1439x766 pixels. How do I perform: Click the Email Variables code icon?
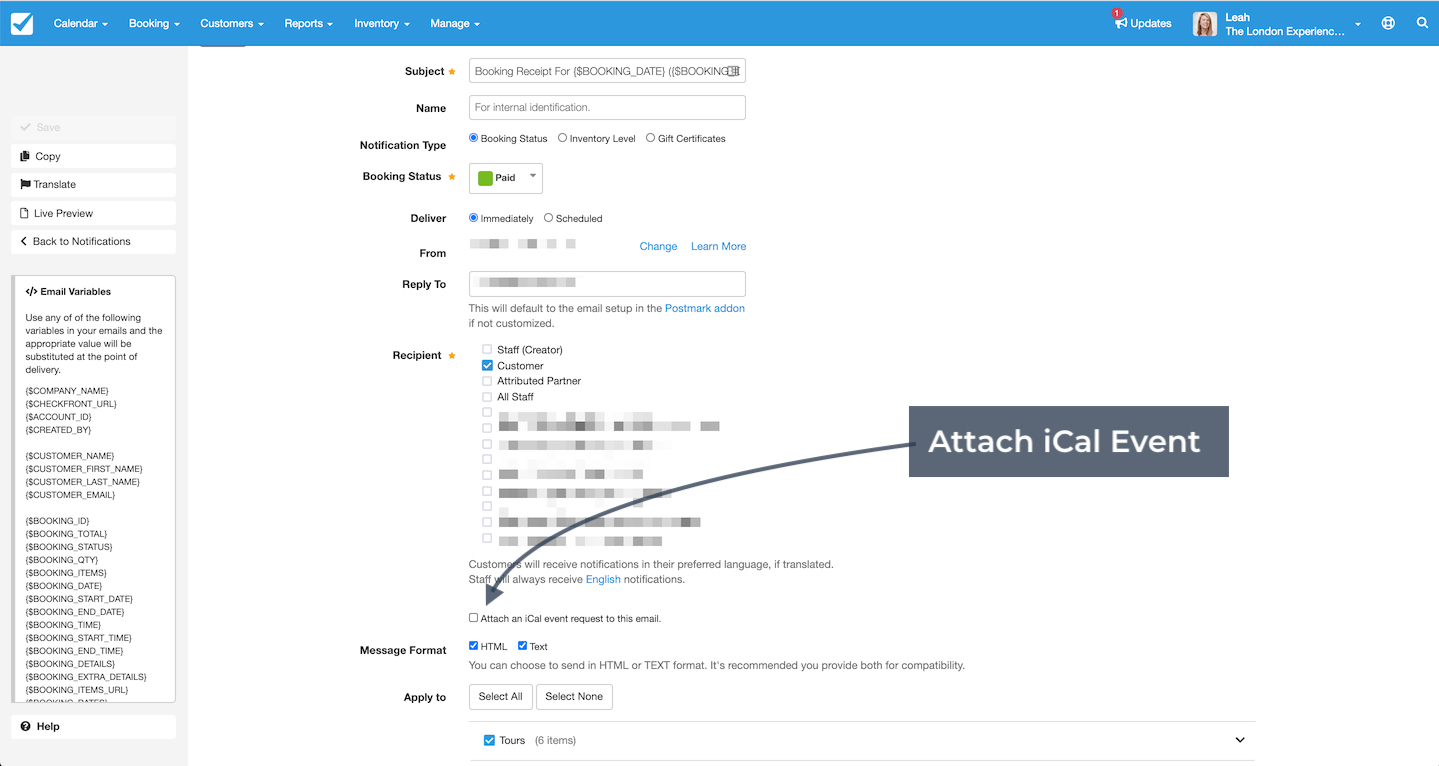[31, 292]
